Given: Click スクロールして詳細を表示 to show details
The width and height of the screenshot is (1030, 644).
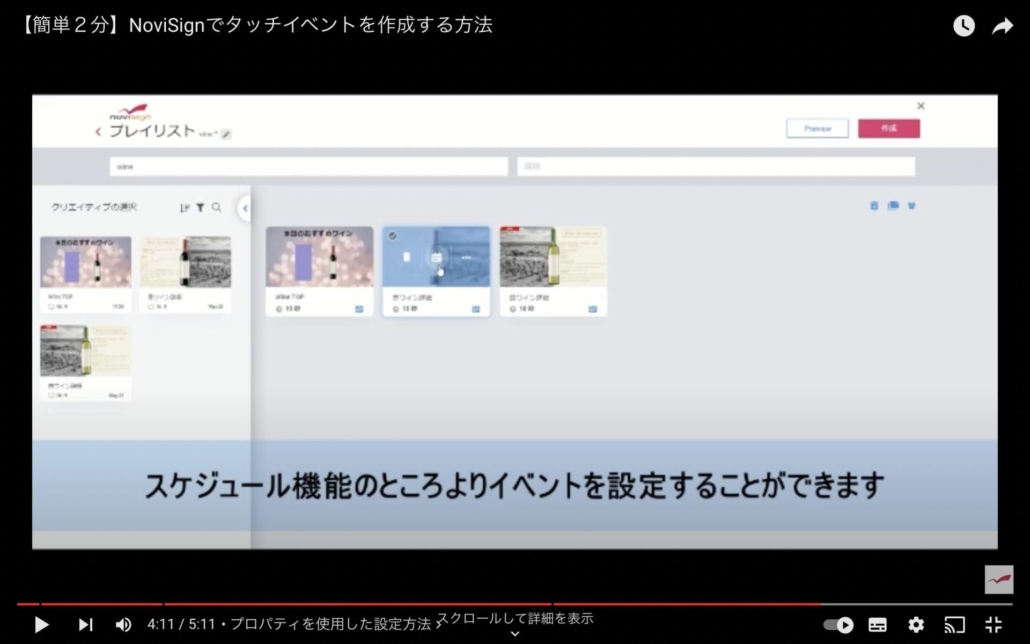Looking at the screenshot, I should 515,618.
